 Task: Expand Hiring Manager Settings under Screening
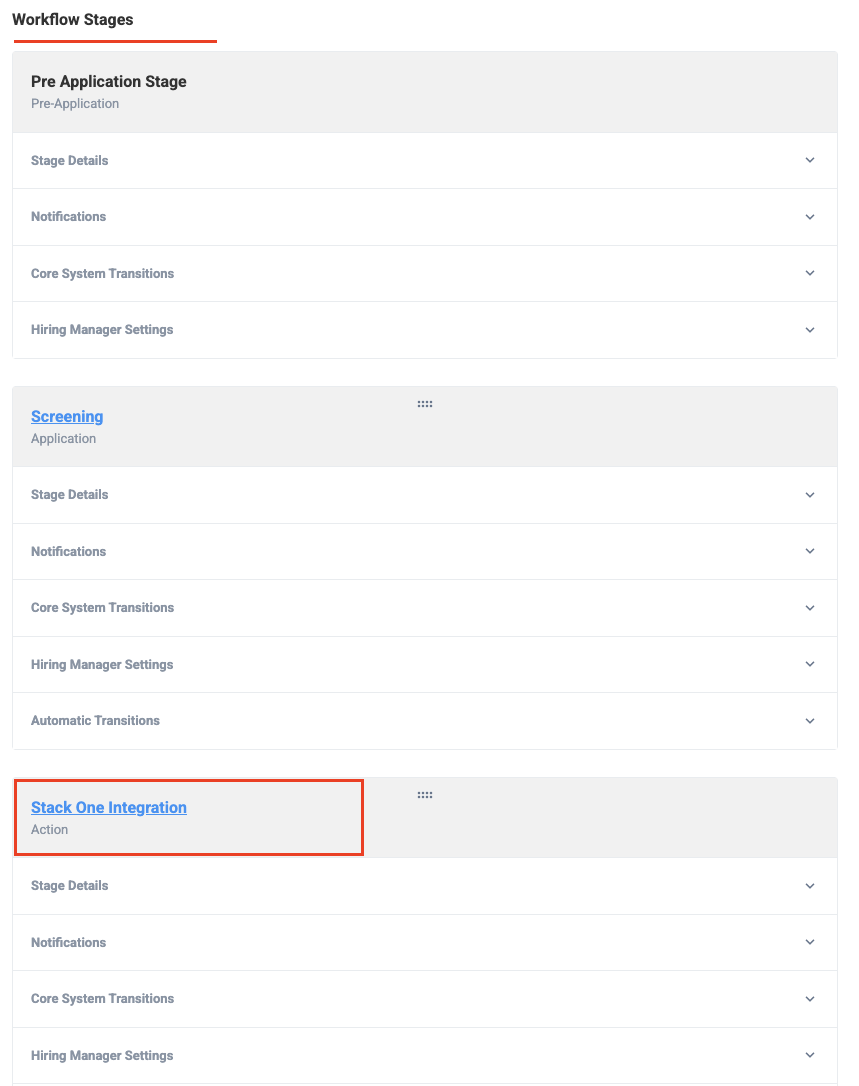pyautogui.click(x=425, y=664)
